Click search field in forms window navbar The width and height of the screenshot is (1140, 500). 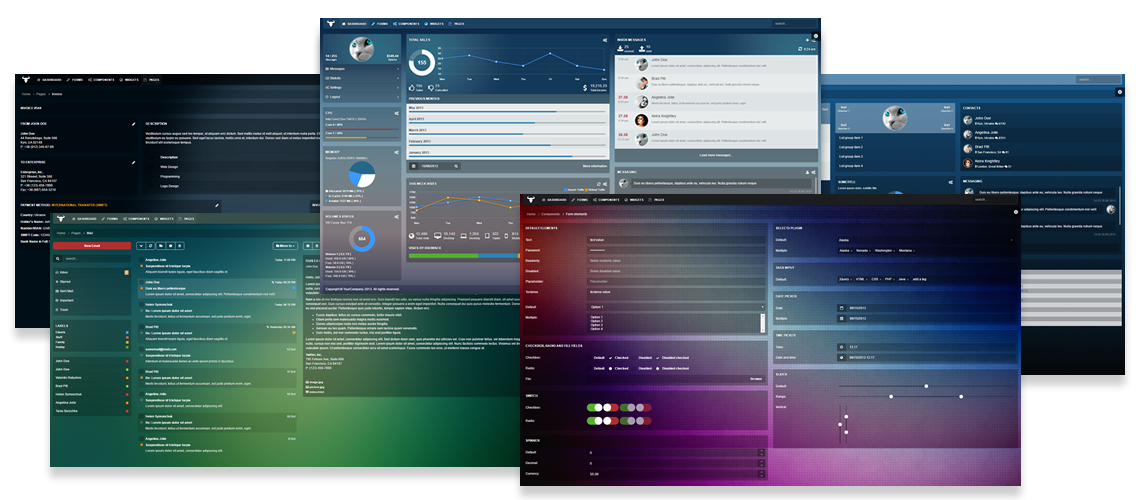pos(997,199)
